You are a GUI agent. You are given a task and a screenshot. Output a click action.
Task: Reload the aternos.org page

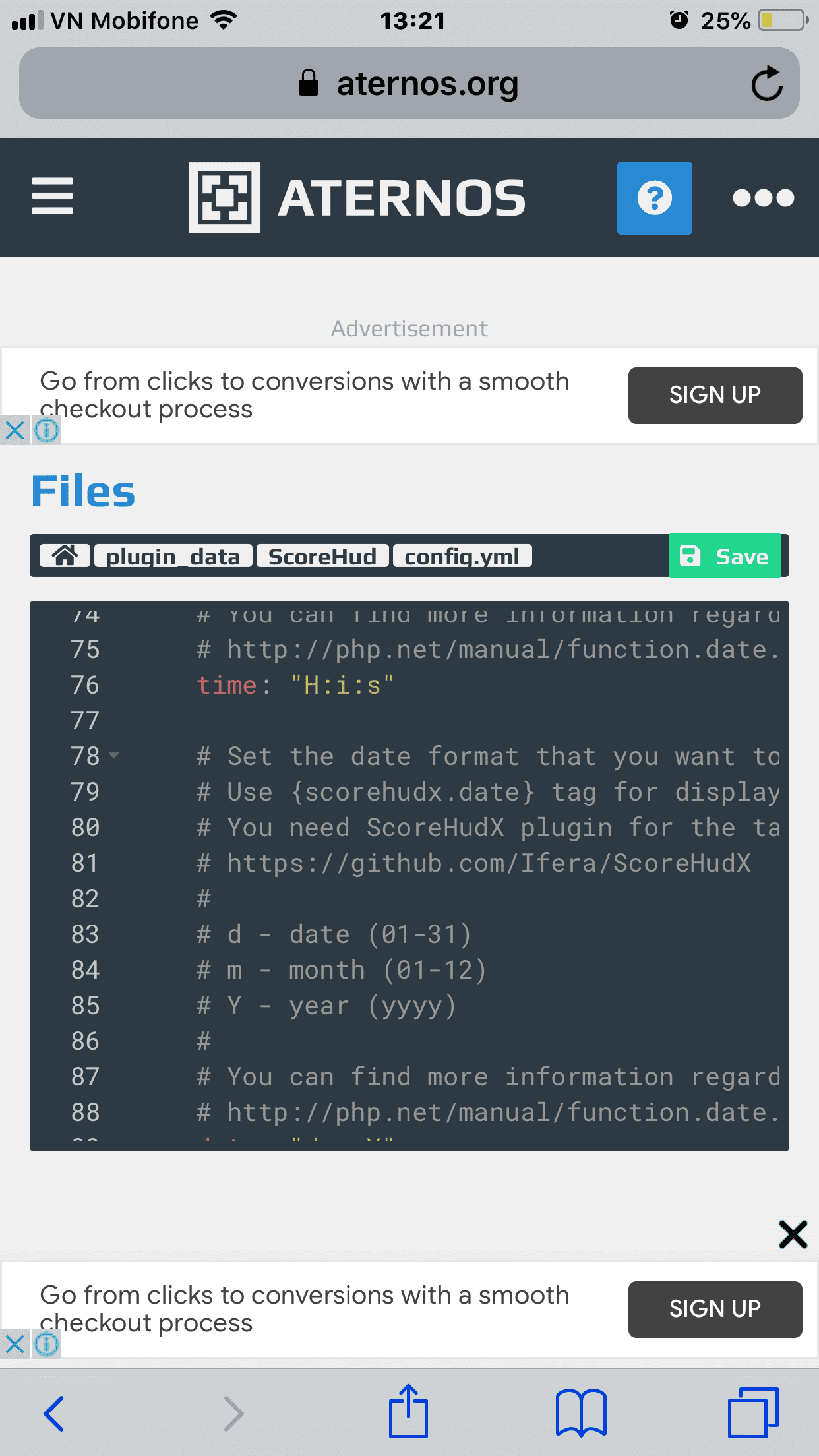pyautogui.click(x=766, y=84)
